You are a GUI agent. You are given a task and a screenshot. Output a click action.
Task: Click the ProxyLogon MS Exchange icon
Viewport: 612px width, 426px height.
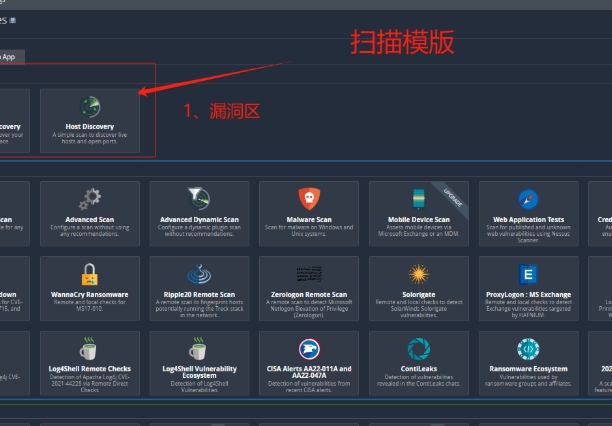point(528,273)
